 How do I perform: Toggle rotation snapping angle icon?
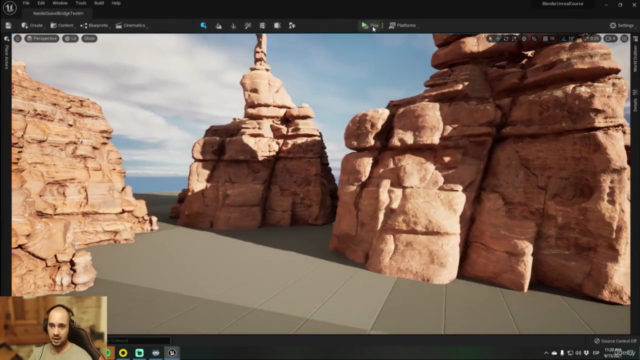(564, 39)
